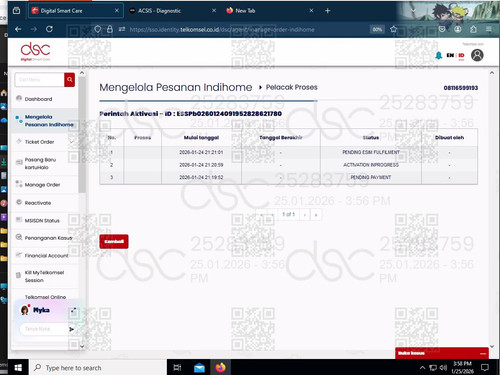Bookmark this page with star icon
This screenshot has width=500, height=375.
(x=394, y=29)
